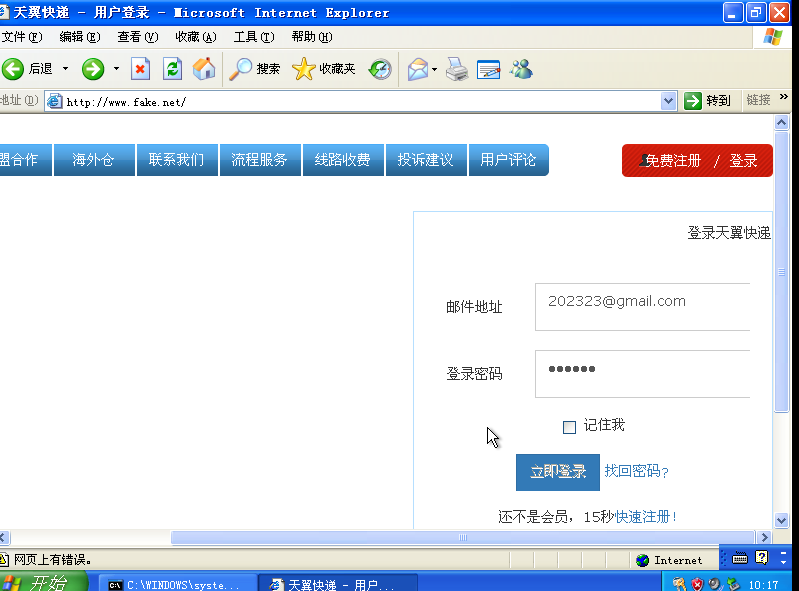
Task: Go to Home page icon
Action: [204, 69]
